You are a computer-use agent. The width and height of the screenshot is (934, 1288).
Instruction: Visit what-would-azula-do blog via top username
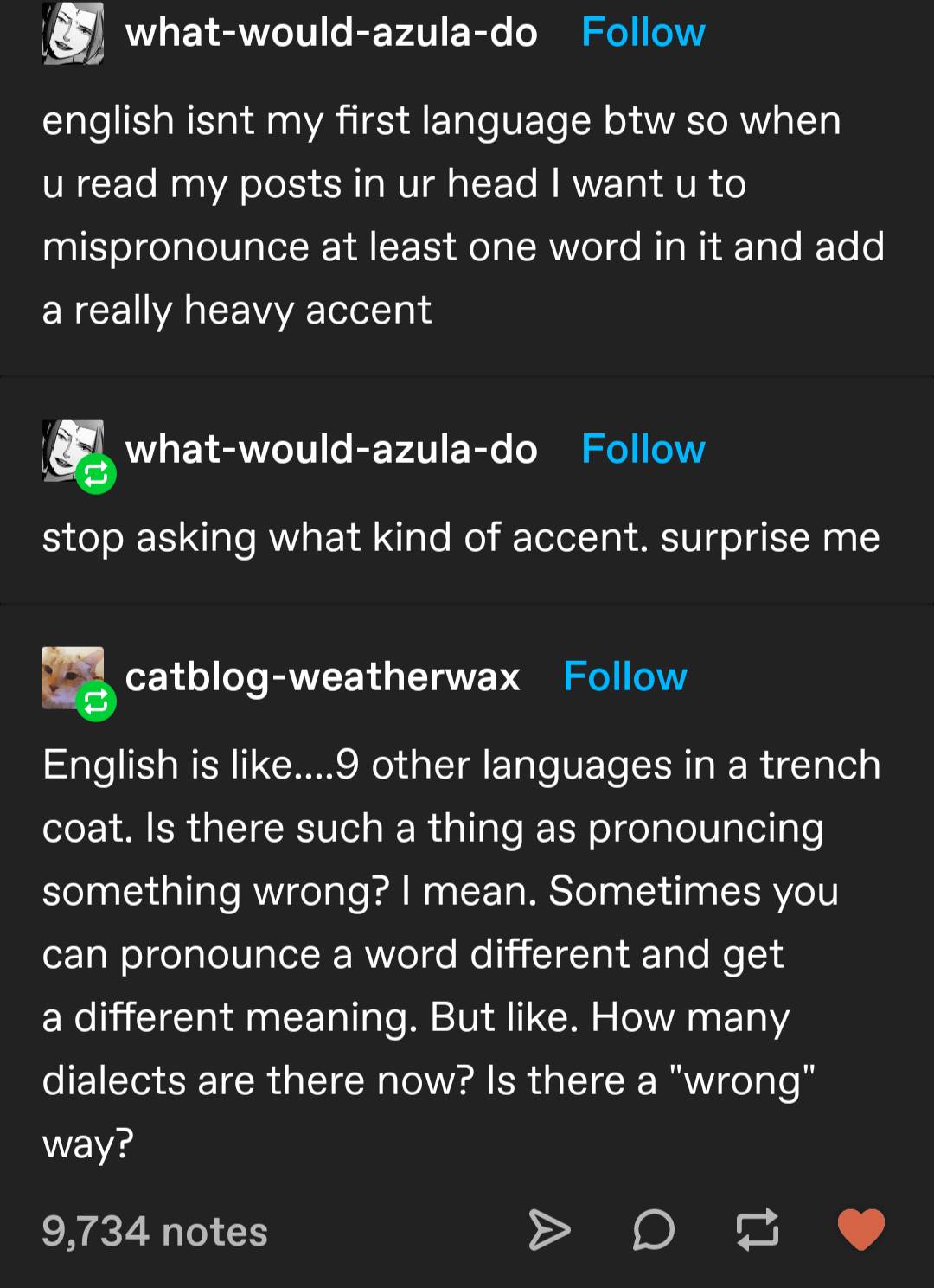click(x=331, y=33)
